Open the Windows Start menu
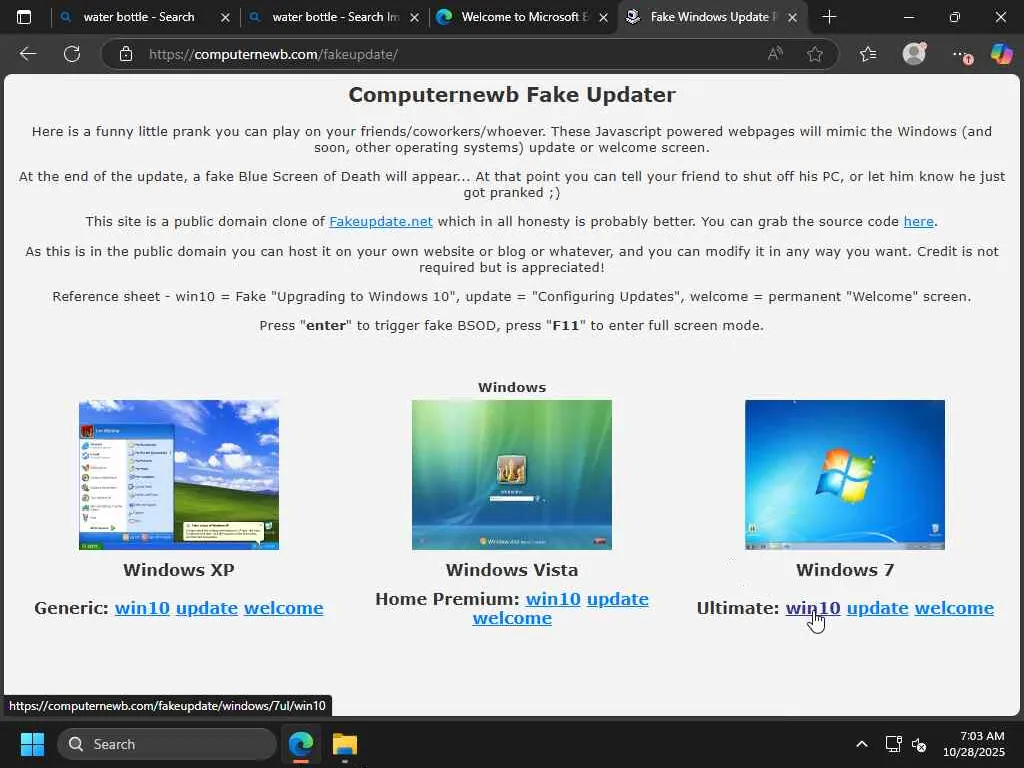 coord(32,744)
